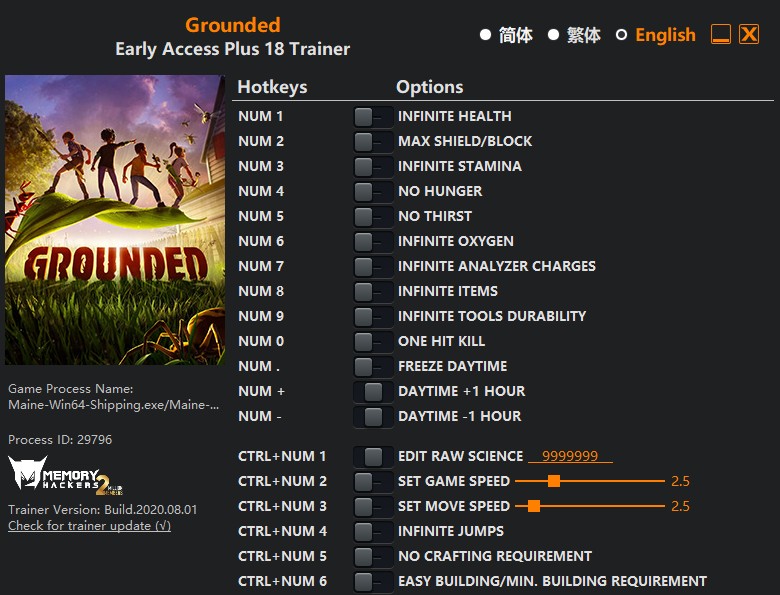Click the Game Speed slider handle
Viewport: 780px width, 595px height.
coord(554,481)
